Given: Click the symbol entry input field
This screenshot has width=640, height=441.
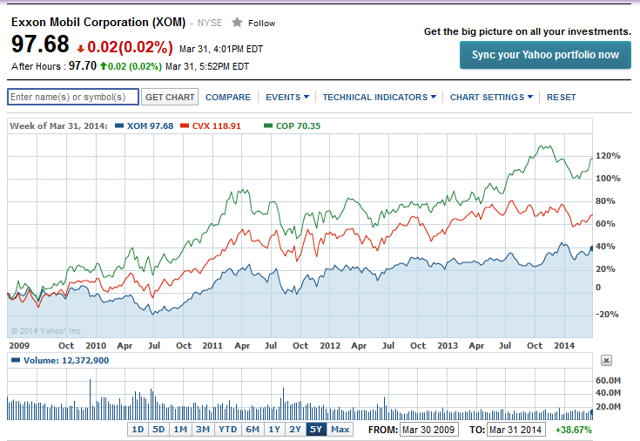Looking at the screenshot, I should pos(73,97).
